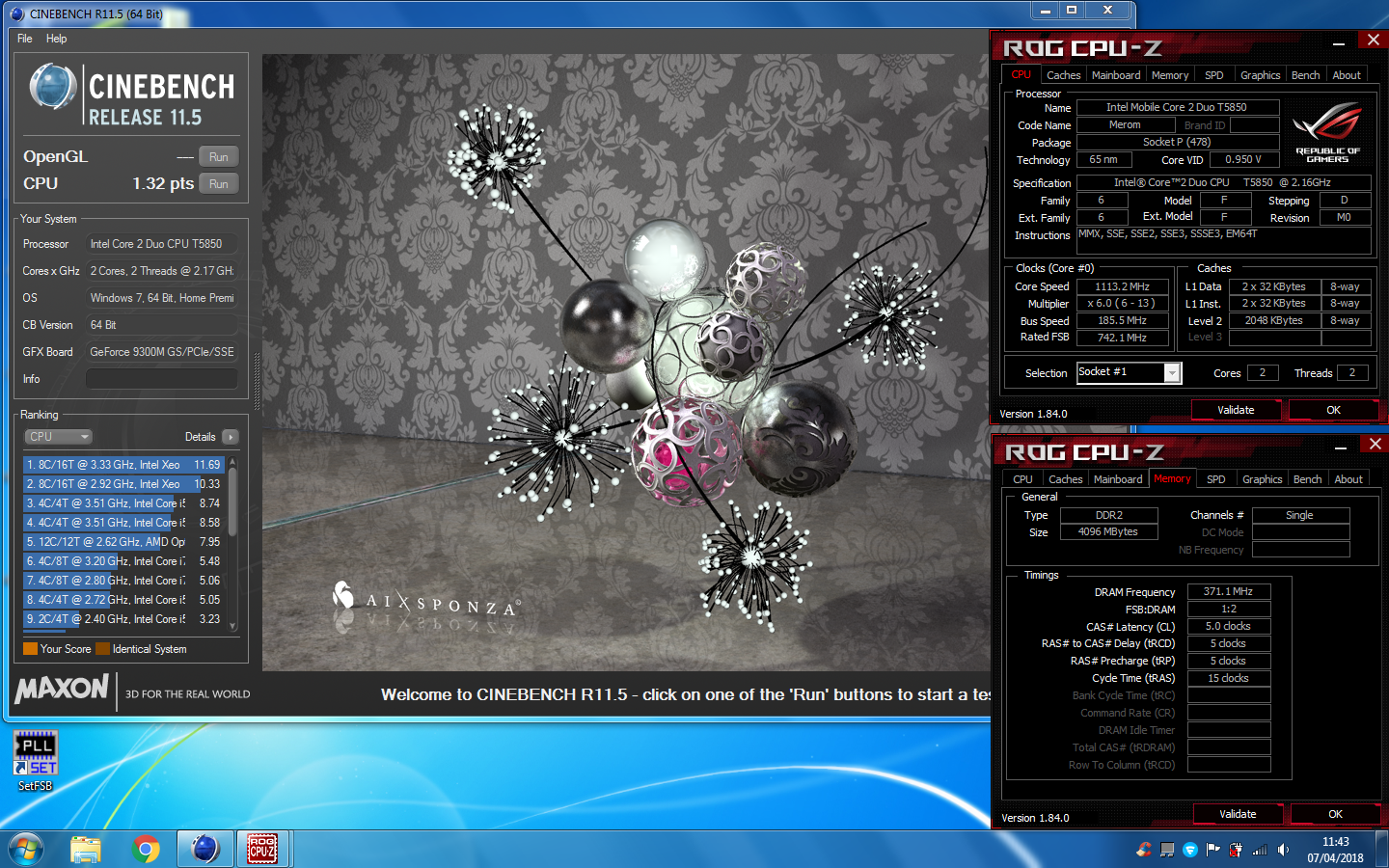1389x868 pixels.
Task: Select ranking row 1 scoring 11.69
Action: point(123,465)
